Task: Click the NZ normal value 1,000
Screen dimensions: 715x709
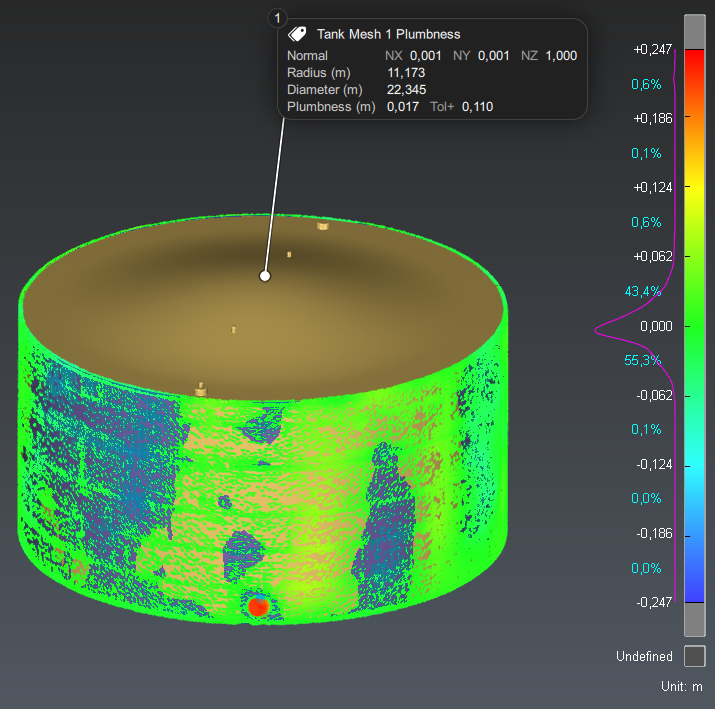Action: click(561, 56)
